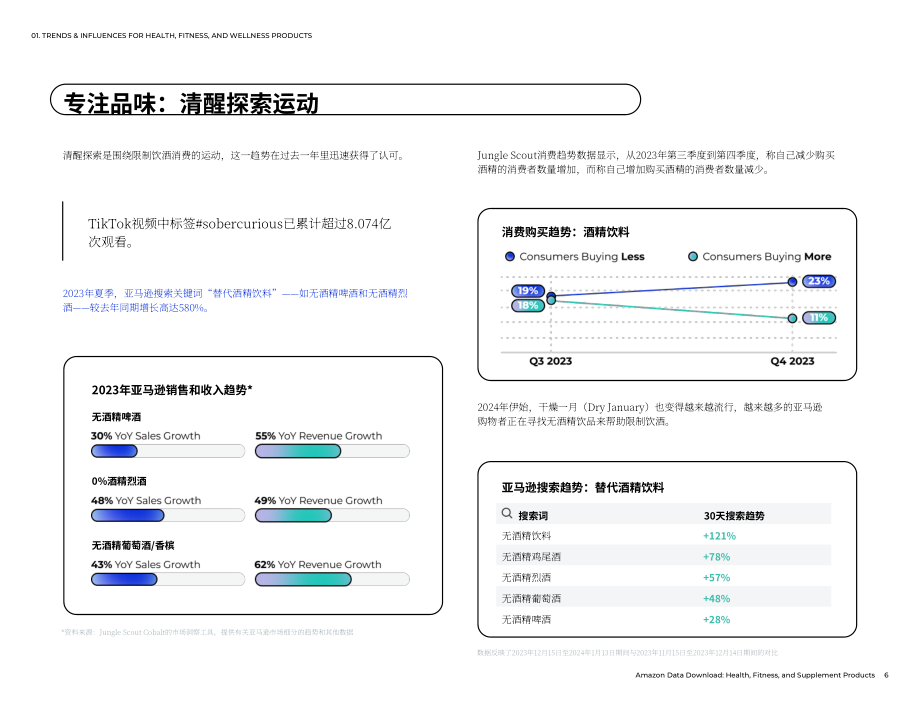This screenshot has width=920, height=711.
Task: Click the 62% YoY Revenue Growth bar
Action: click(x=332, y=580)
